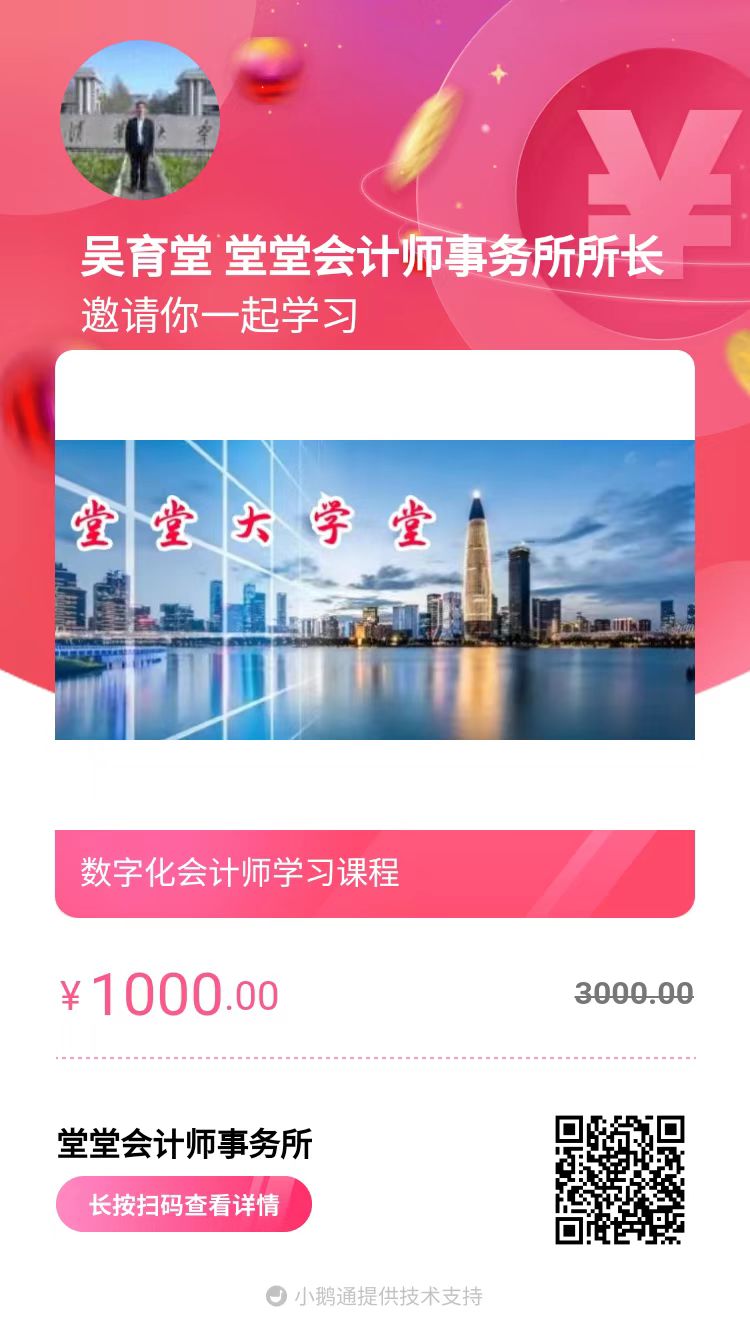Tap the 小鹅通 logo icon in footer
This screenshot has width=750, height=1334.
276,1296
